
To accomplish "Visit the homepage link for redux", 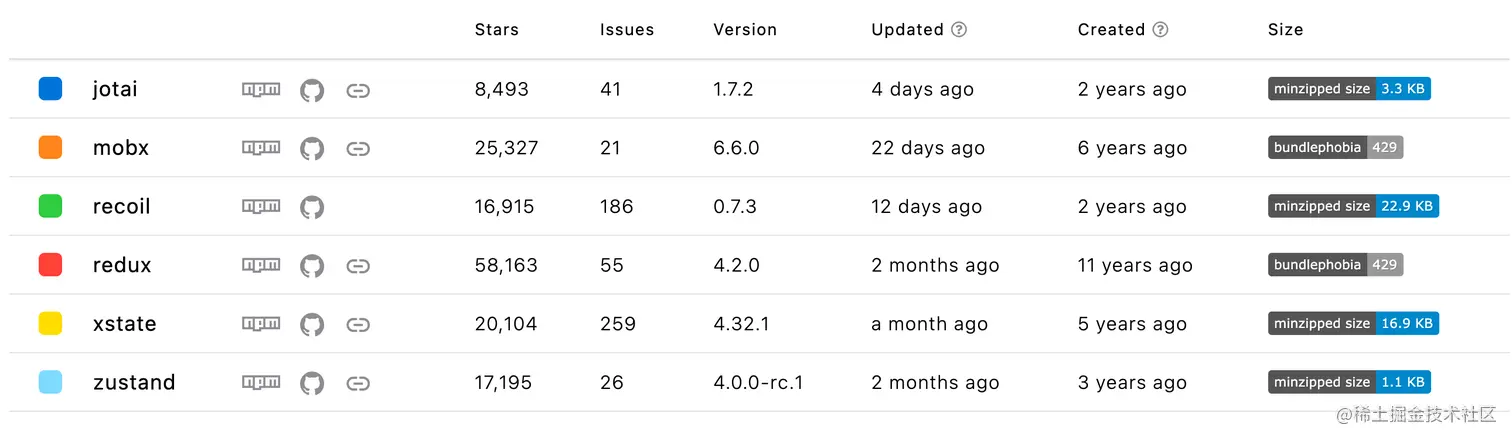I will [358, 266].
